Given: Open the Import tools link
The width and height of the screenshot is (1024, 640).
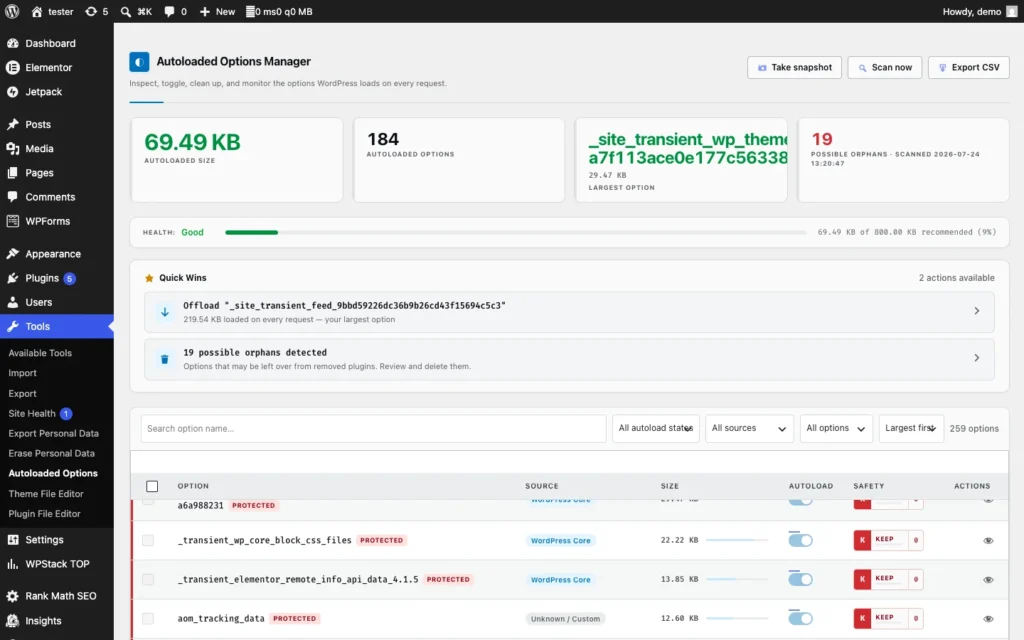Looking at the screenshot, I should tap(22, 373).
